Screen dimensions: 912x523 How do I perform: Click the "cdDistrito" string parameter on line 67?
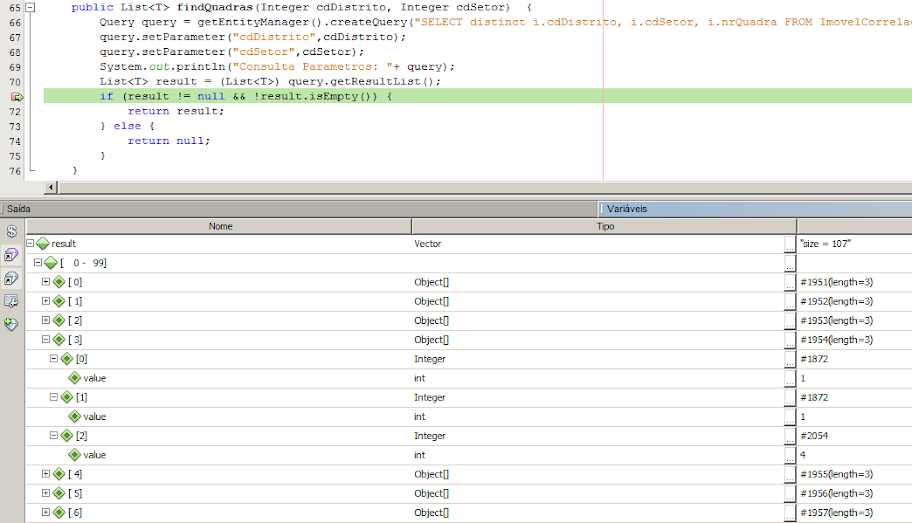click(274, 37)
